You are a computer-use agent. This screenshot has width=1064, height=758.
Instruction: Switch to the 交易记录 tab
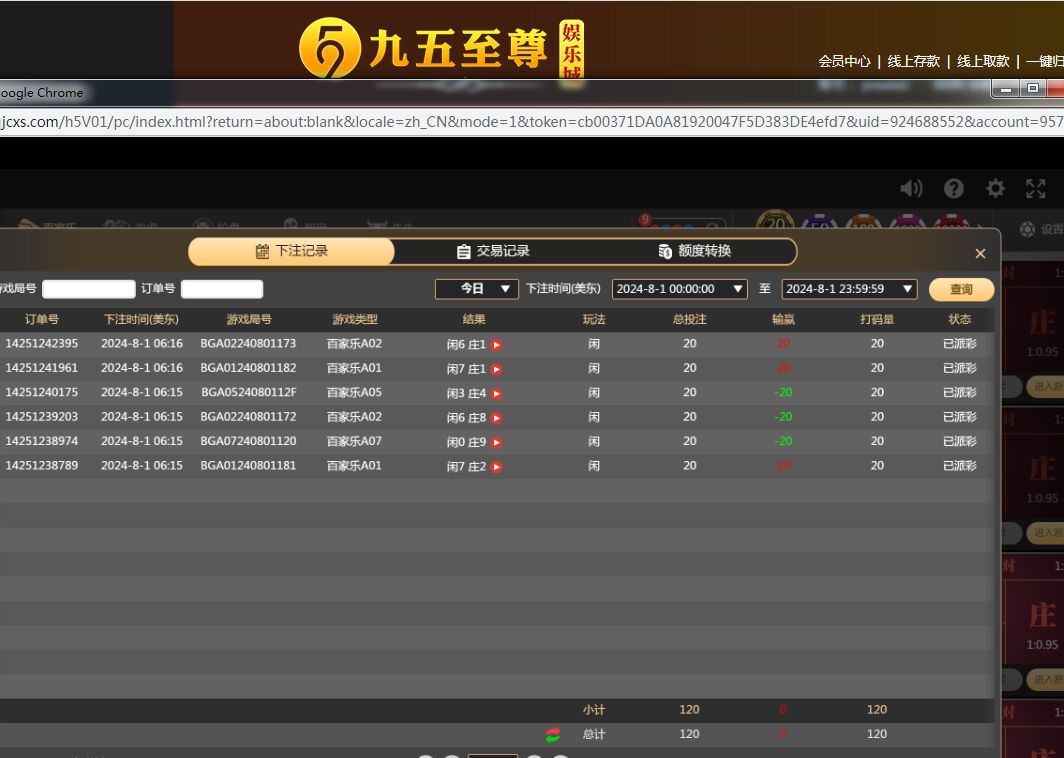pyautogui.click(x=493, y=252)
